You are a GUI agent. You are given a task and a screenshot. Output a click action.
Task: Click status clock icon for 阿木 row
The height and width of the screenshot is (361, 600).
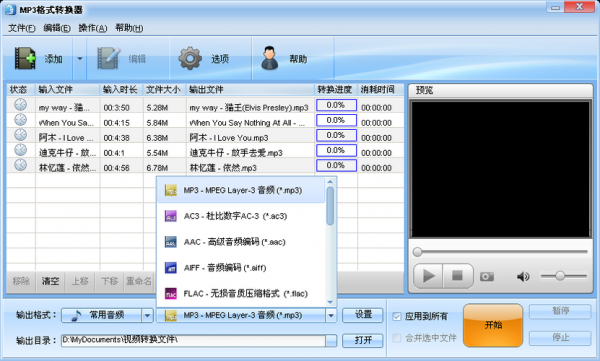point(20,135)
